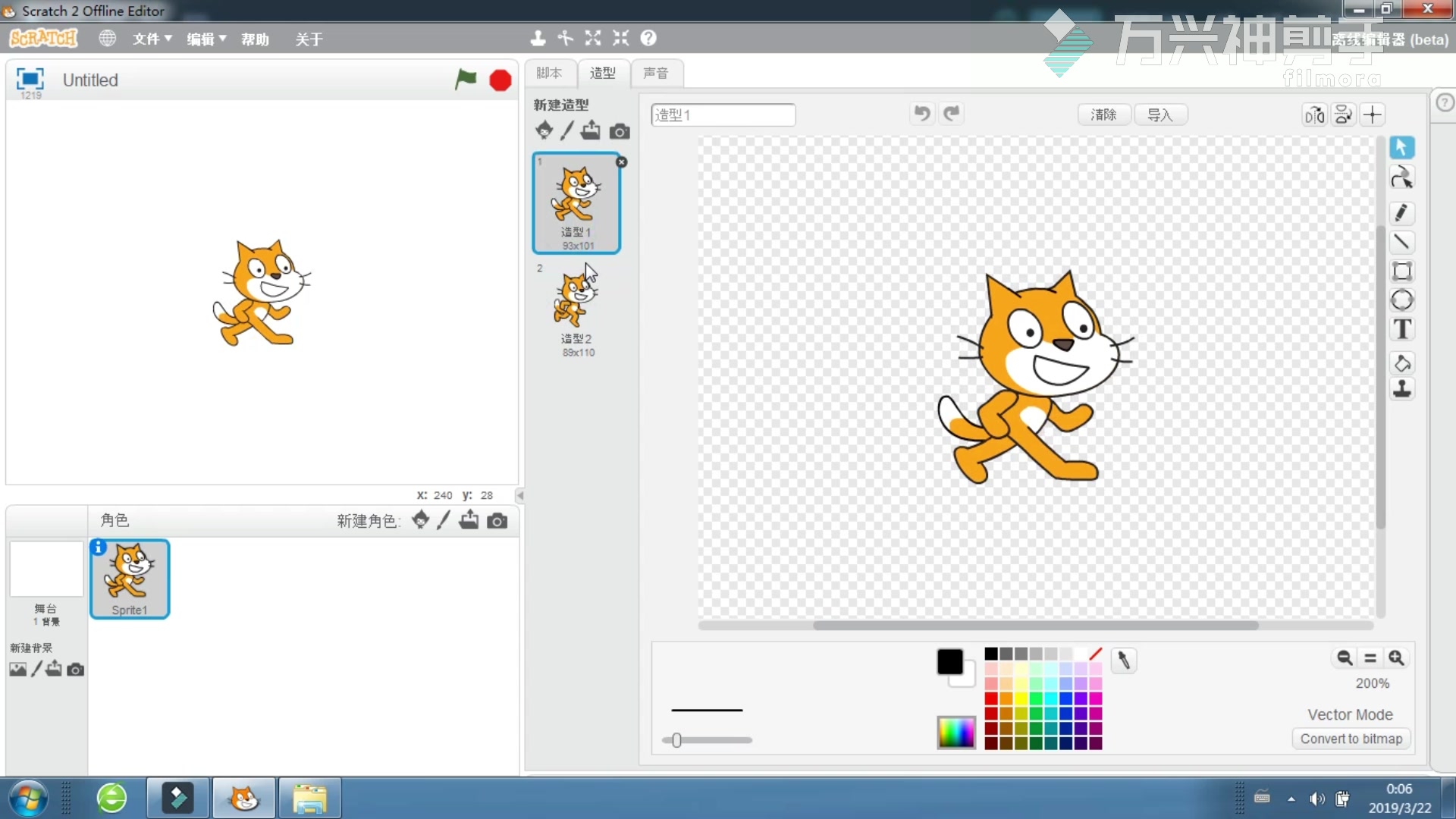Open Sprite1 info button
1456x819 pixels.
click(x=99, y=547)
